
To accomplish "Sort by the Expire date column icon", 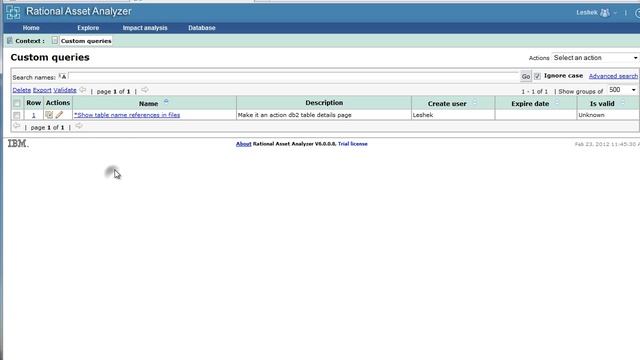I will coord(557,102).
